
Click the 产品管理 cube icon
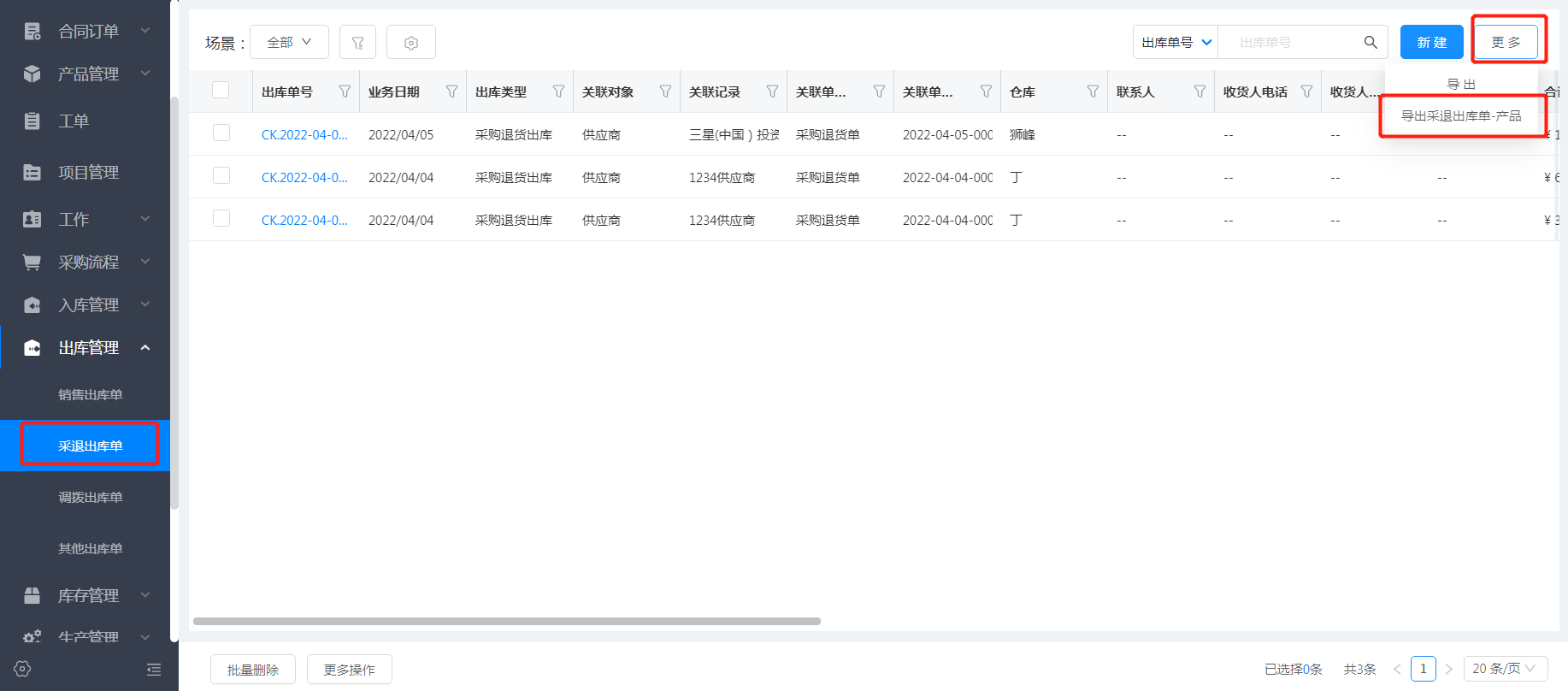coord(32,74)
